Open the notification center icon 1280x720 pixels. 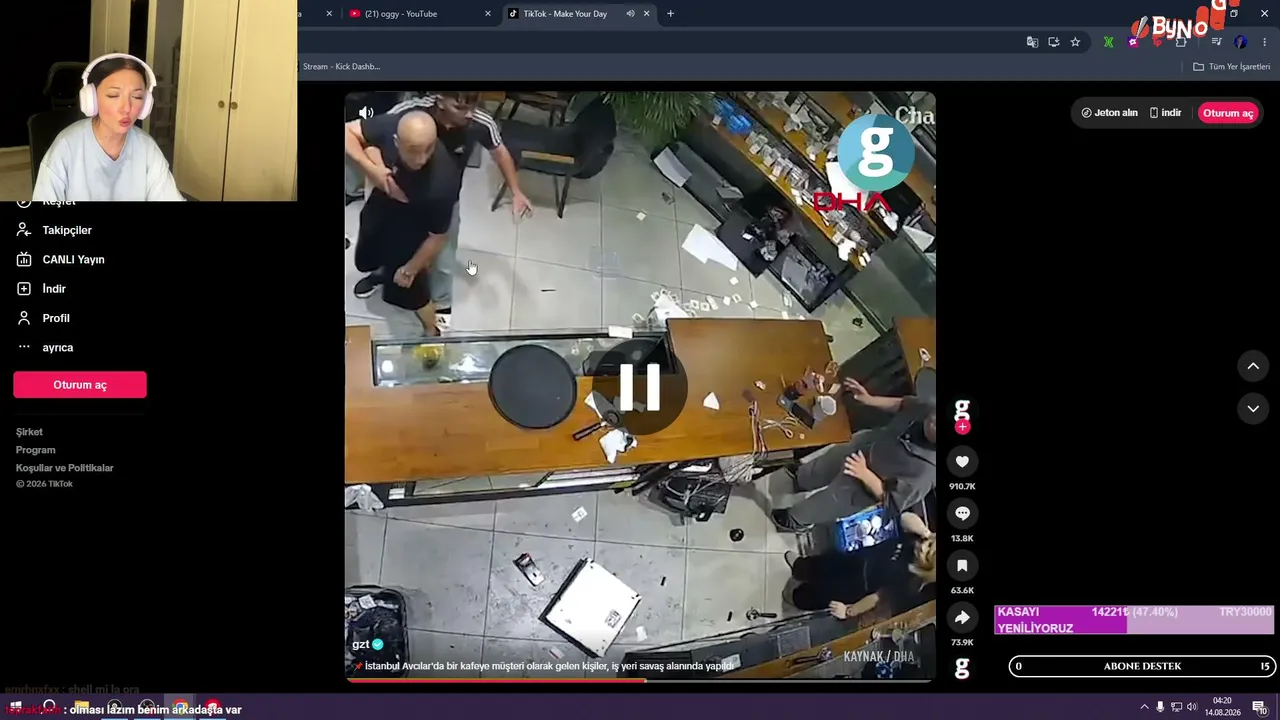click(x=1259, y=708)
